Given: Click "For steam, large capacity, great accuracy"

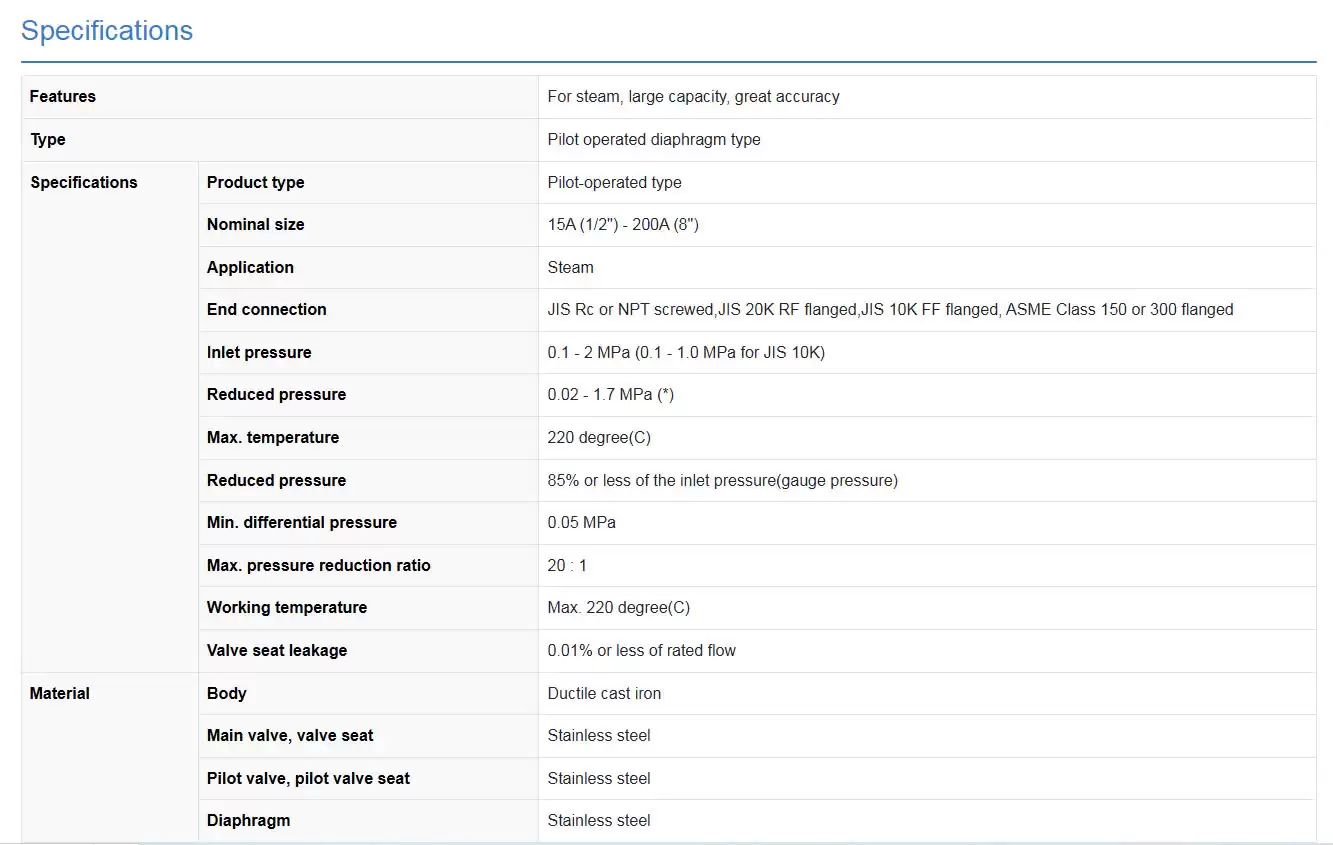Looking at the screenshot, I should 693,97.
